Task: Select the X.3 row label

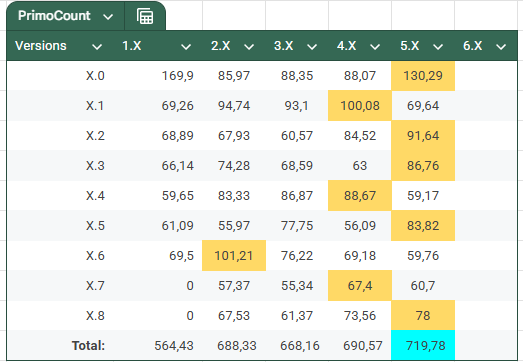Action: tap(95, 166)
